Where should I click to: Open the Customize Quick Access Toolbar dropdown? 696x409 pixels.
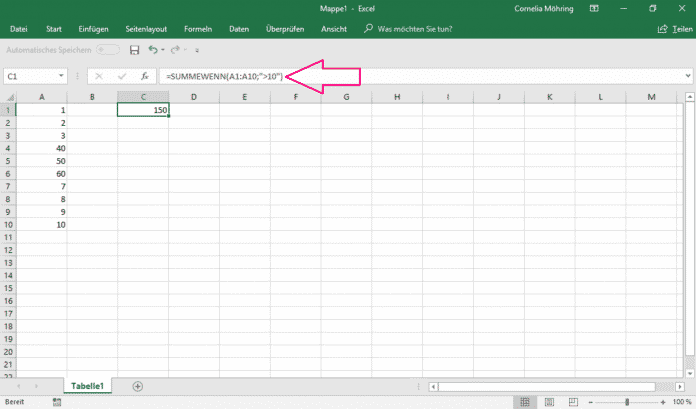click(x=197, y=49)
